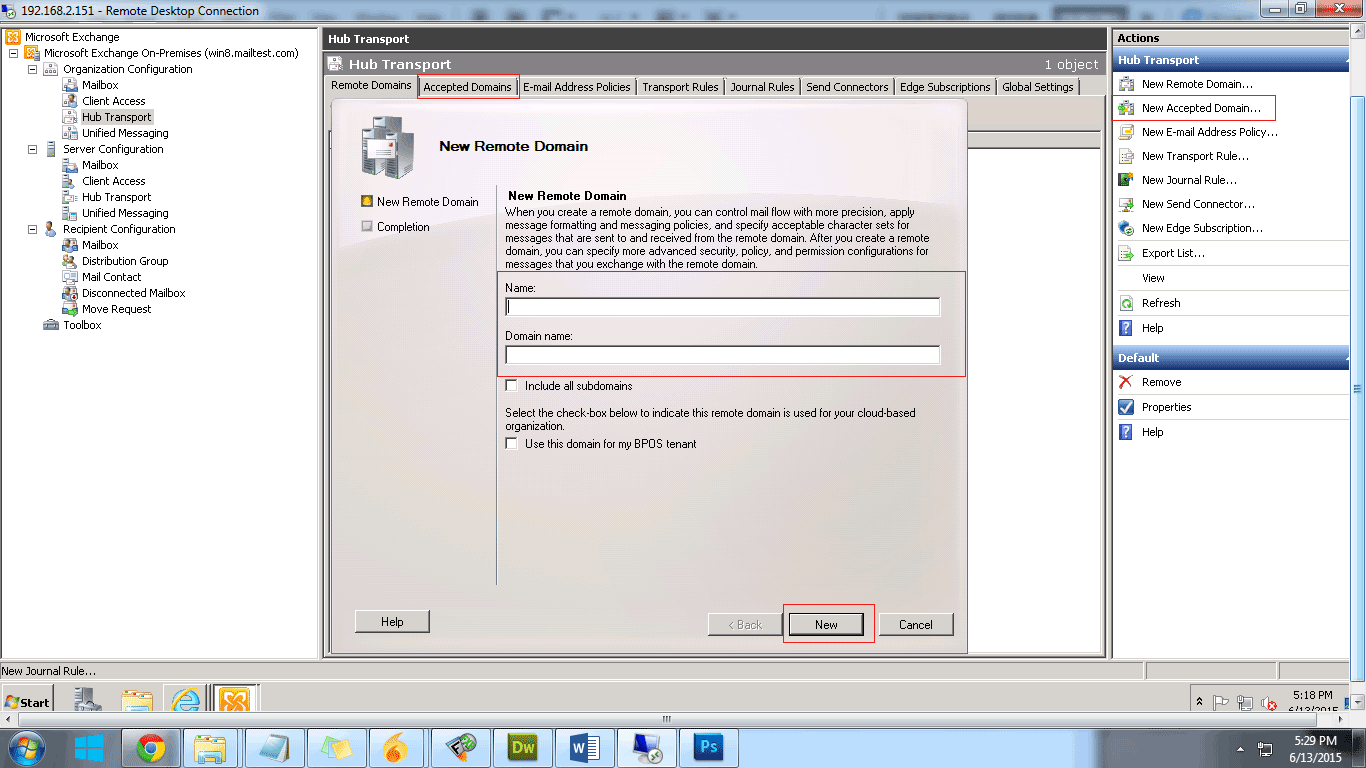Click the horizontal scrollbar of remote session
The width and height of the screenshot is (1366, 768).
click(x=668, y=718)
